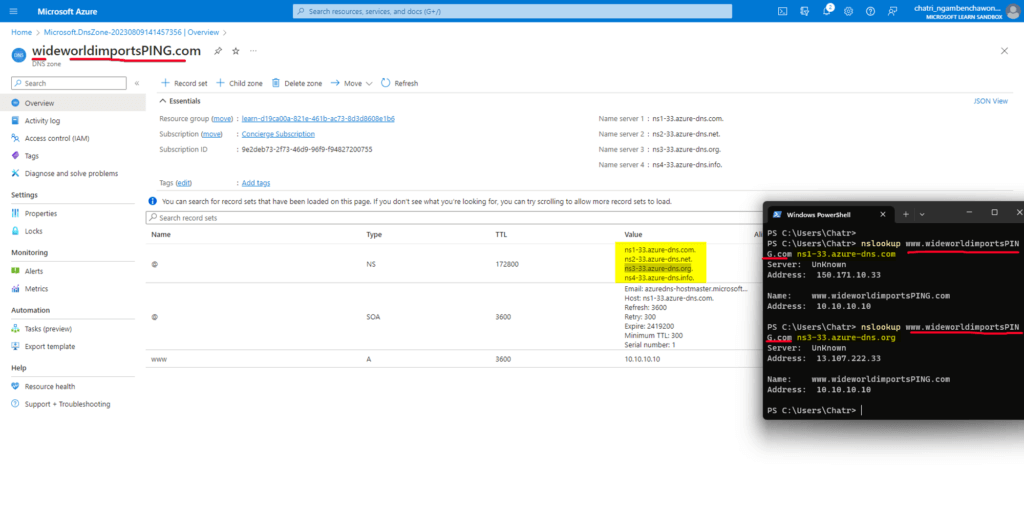Open the Help question mark icon
The image size is (1024, 510).
[x=870, y=11]
